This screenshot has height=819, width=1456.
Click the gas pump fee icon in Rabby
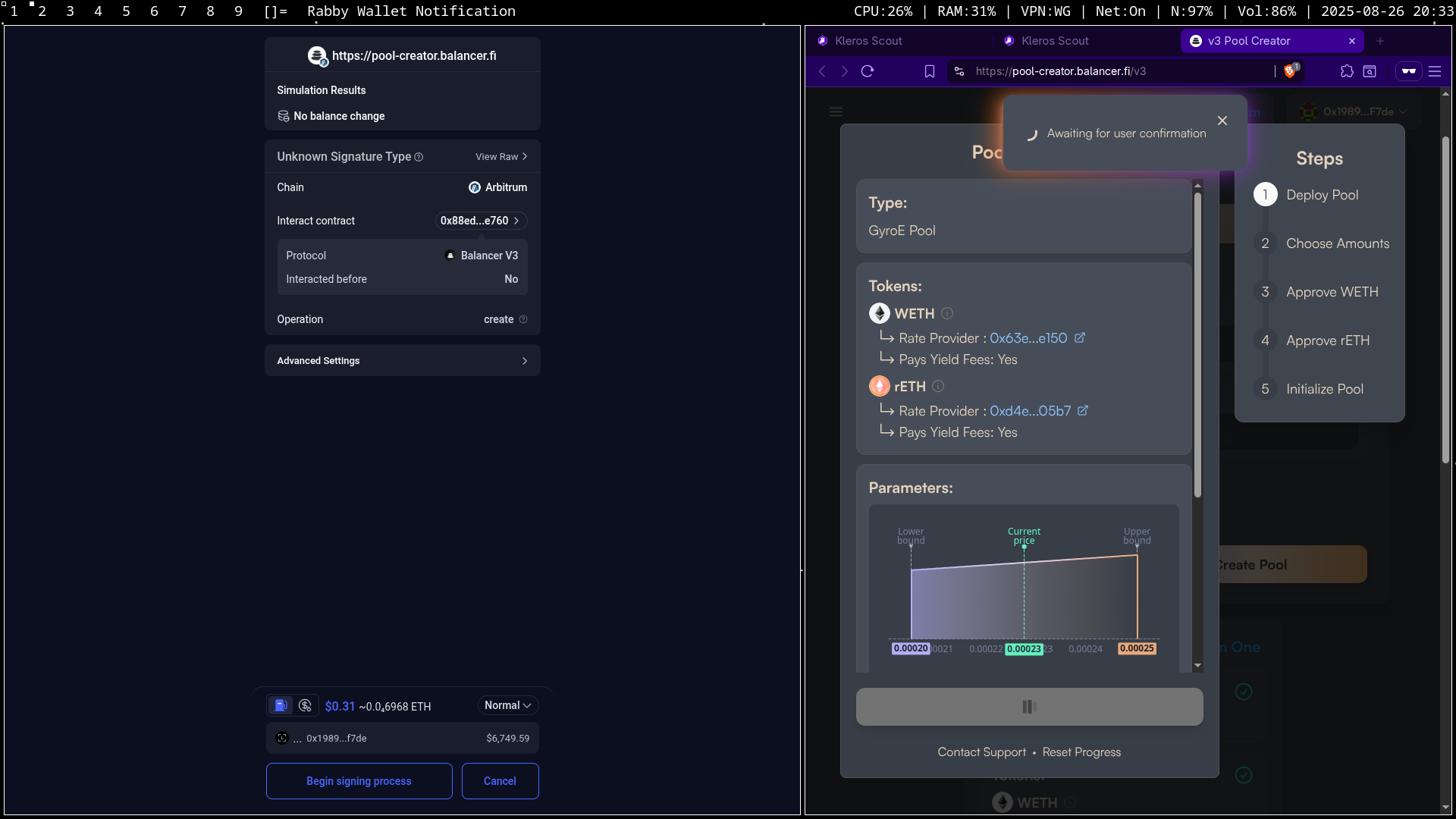coord(281,705)
